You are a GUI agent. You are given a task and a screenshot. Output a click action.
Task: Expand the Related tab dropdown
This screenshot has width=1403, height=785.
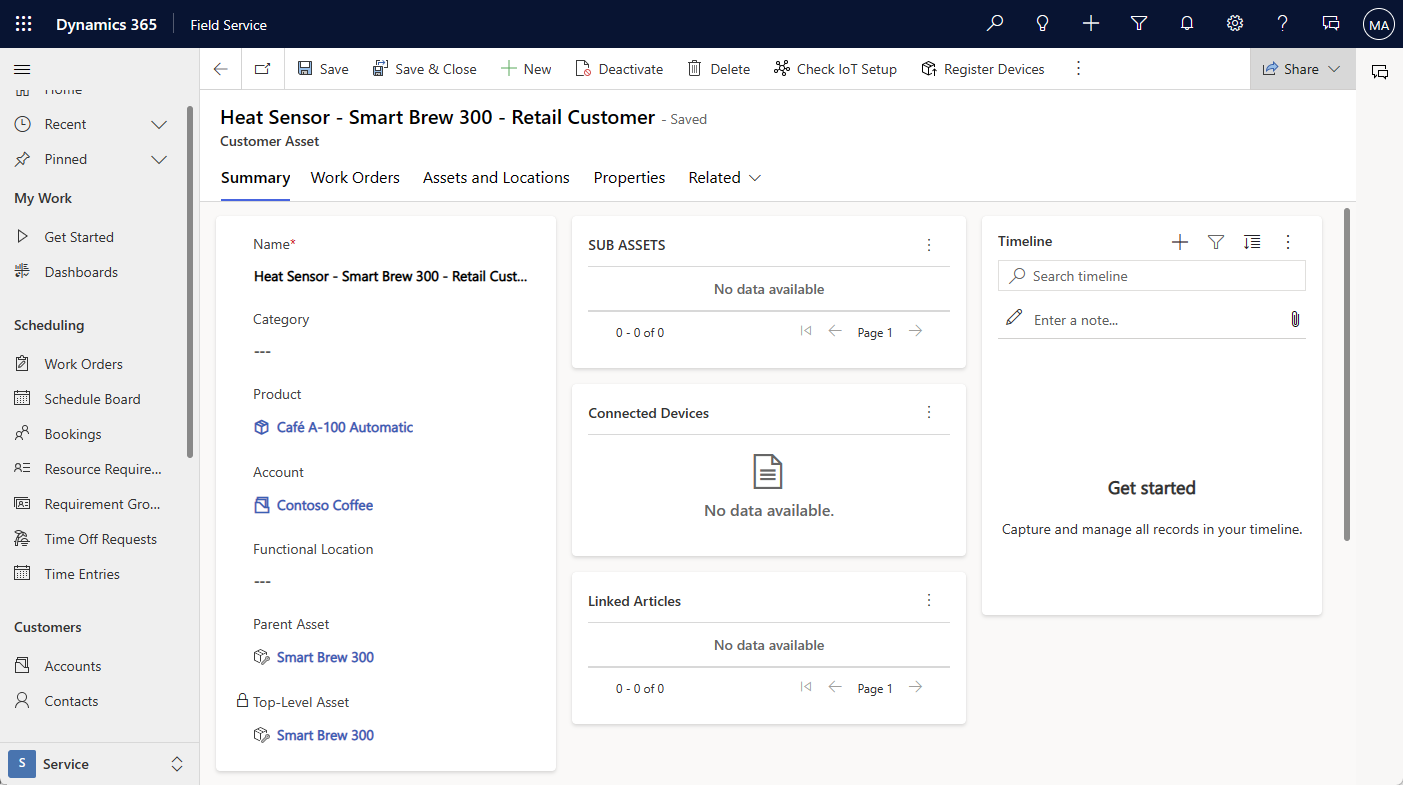(x=725, y=178)
